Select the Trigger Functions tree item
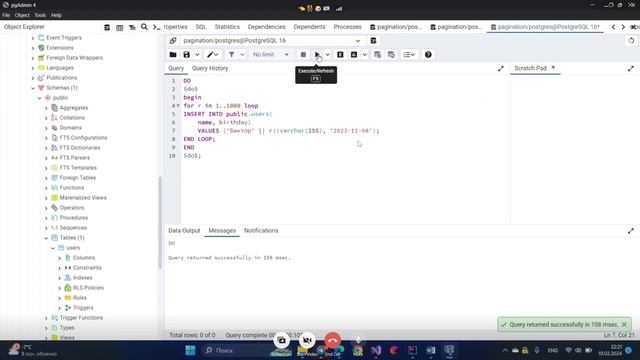The image size is (640, 360). [81, 318]
